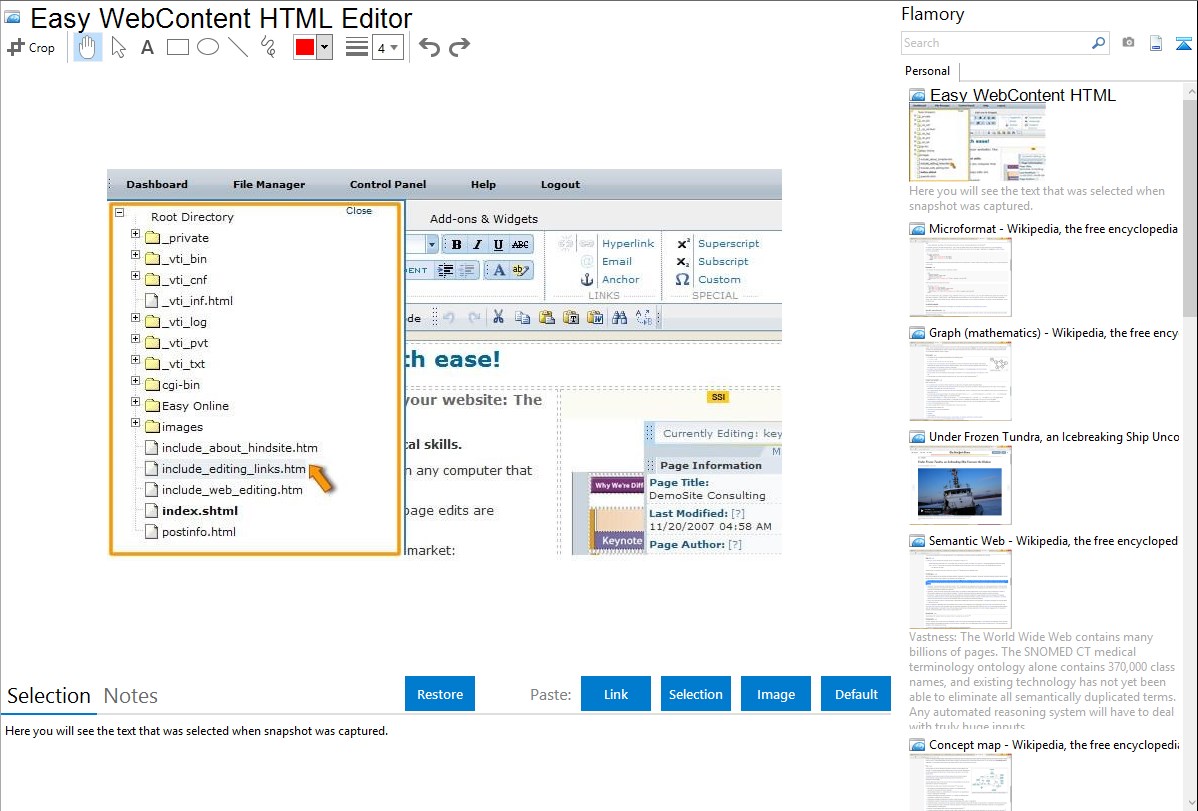This screenshot has height=811, width=1198.
Task: Click the Flamory Search input field
Action: [x=995, y=43]
